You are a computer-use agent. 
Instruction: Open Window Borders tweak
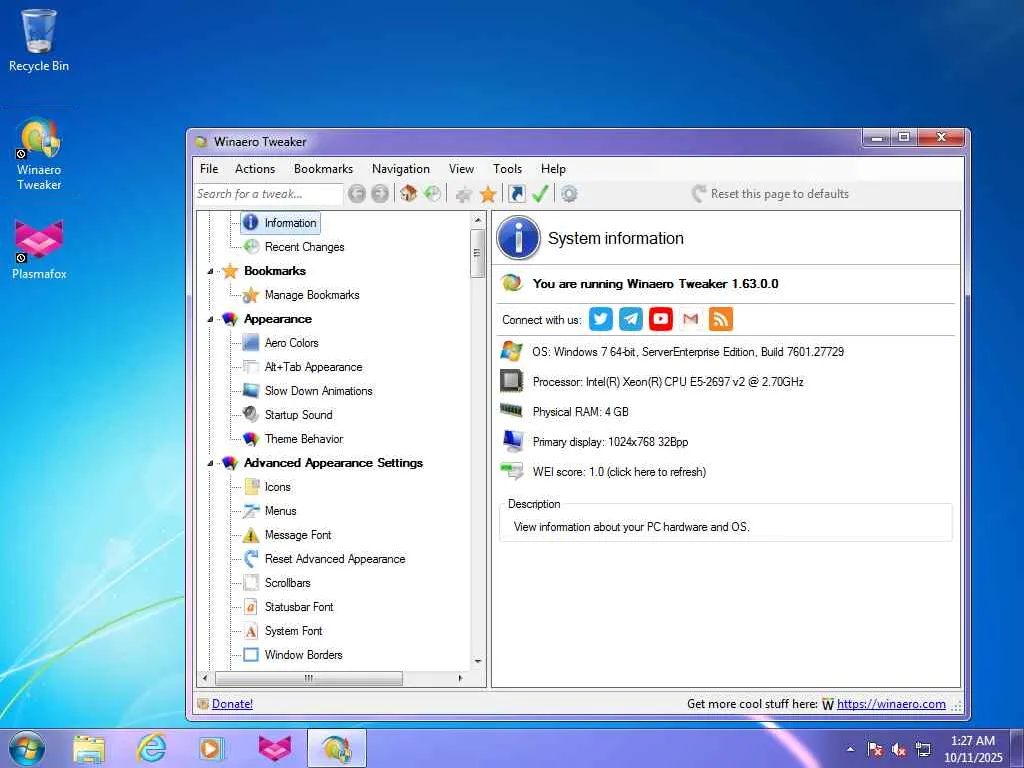click(x=303, y=654)
